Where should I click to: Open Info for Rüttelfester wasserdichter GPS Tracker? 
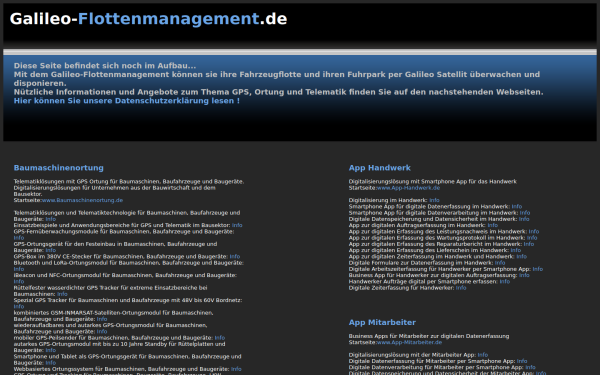coord(62,294)
